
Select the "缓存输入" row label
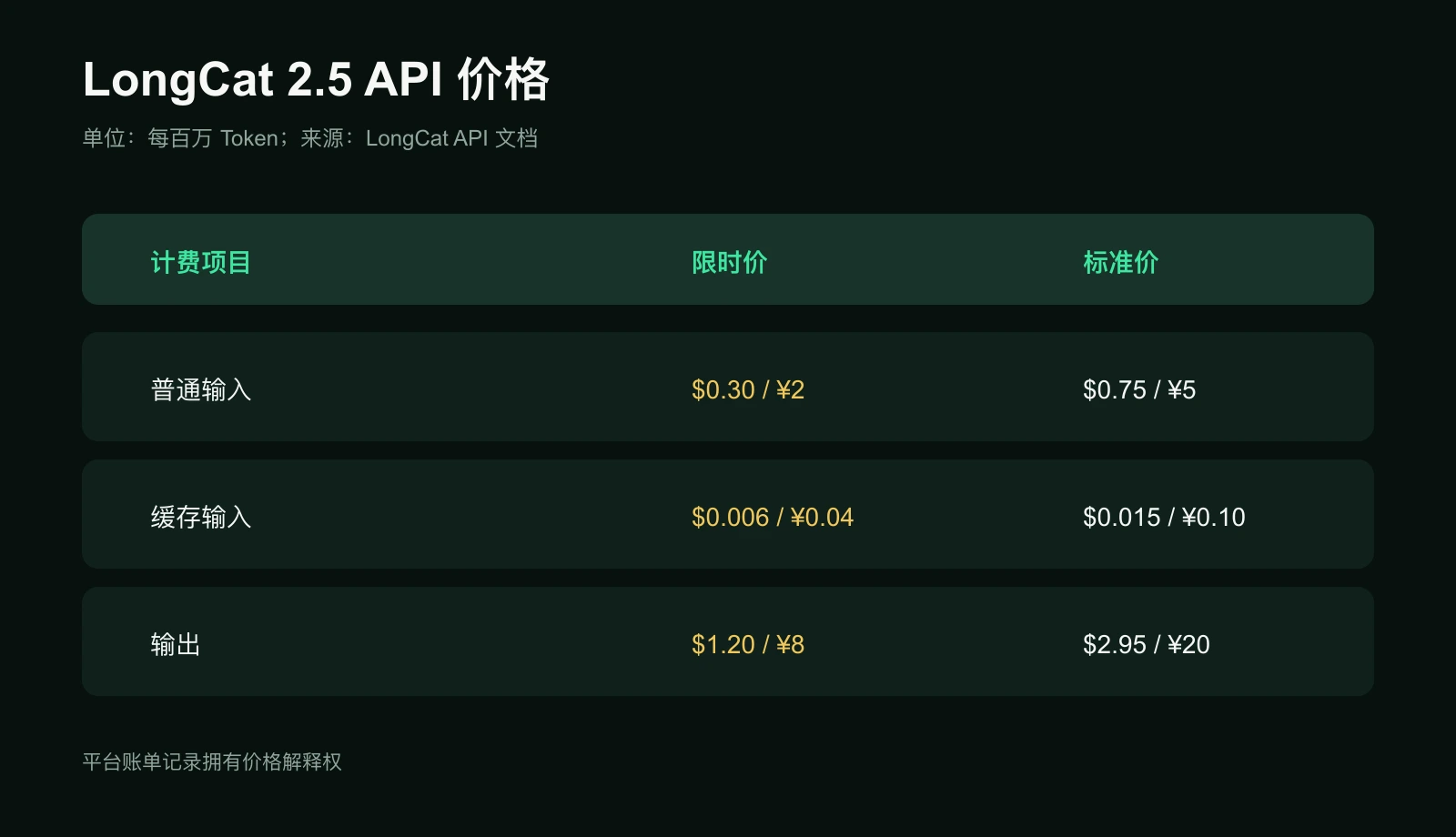pyautogui.click(x=200, y=517)
